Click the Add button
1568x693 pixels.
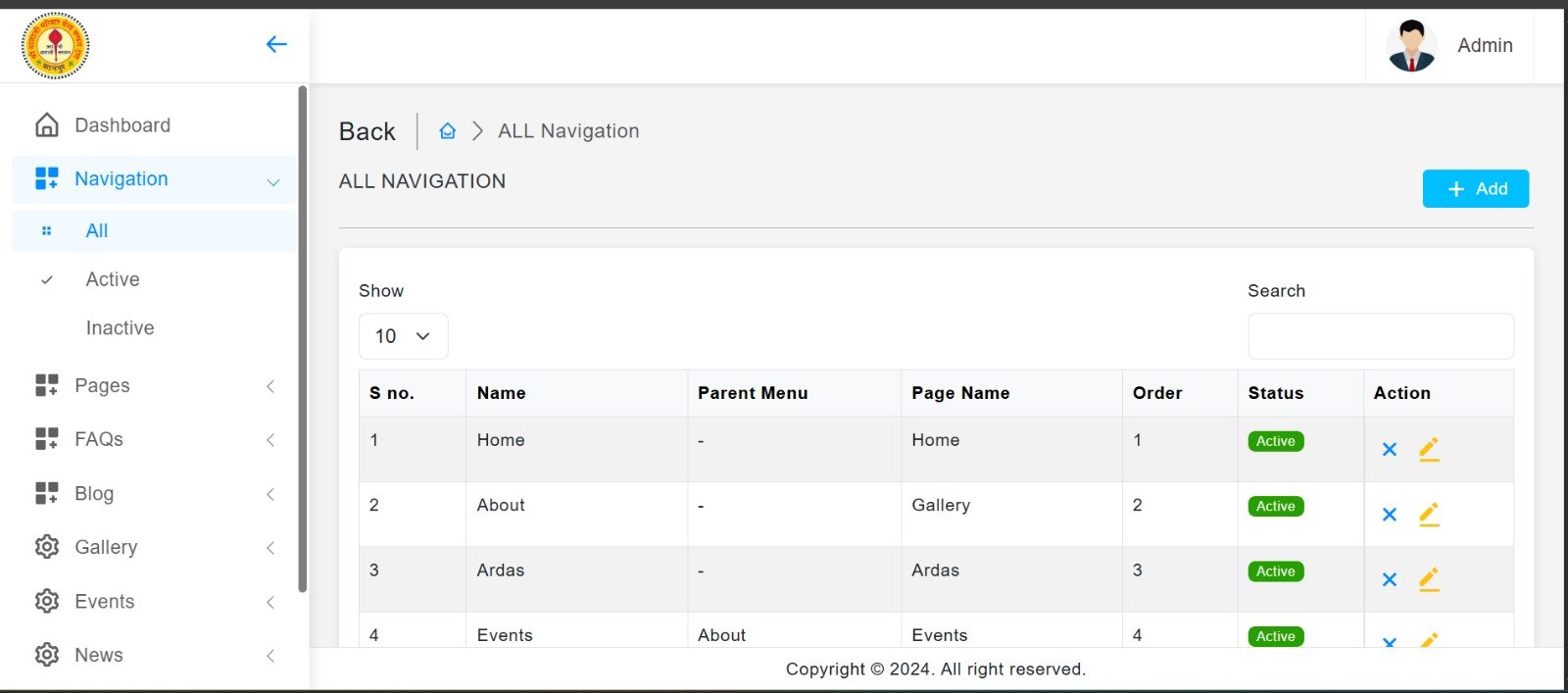1475,189
